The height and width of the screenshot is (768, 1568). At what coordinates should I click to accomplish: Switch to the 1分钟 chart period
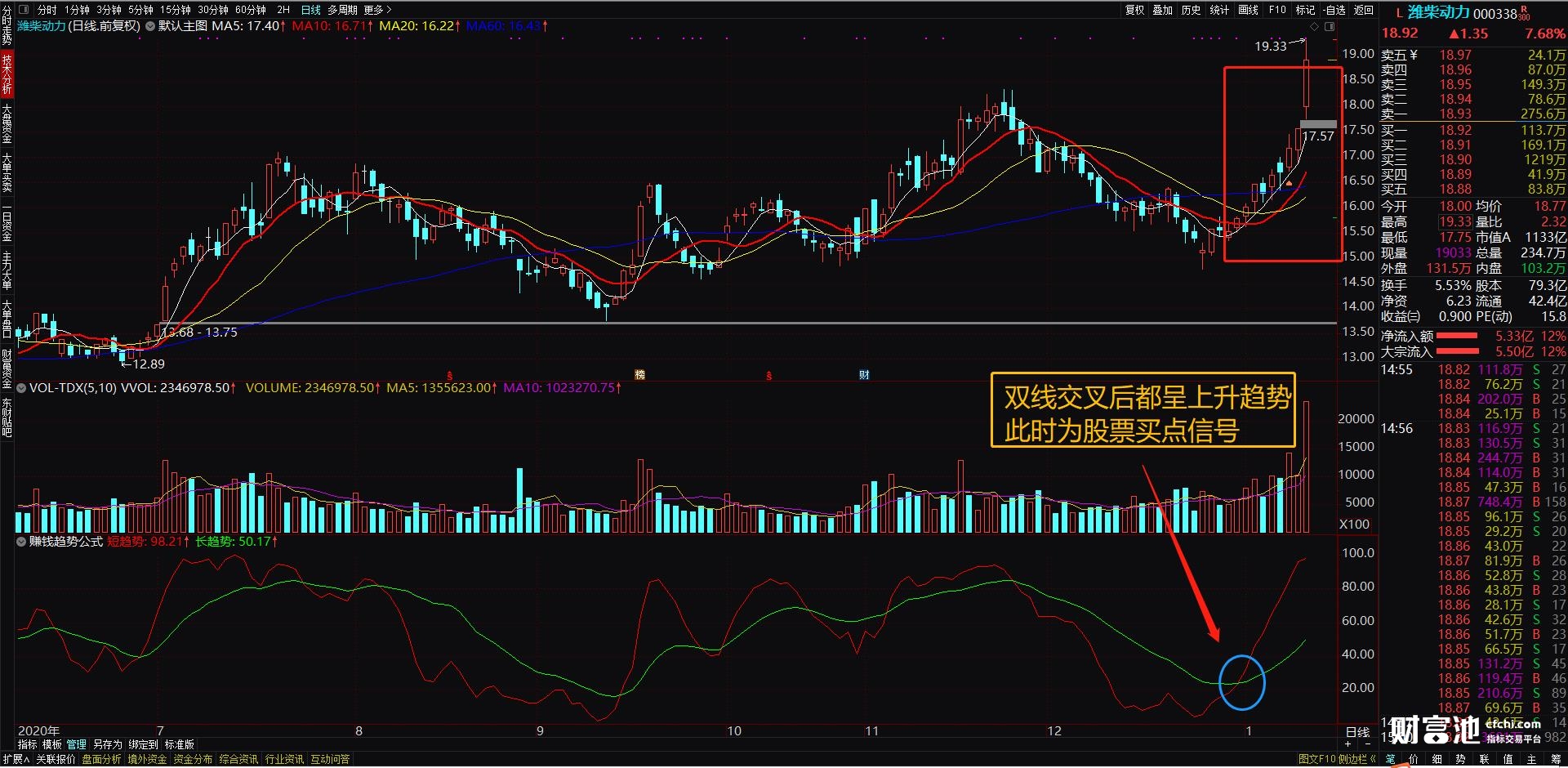78,10
